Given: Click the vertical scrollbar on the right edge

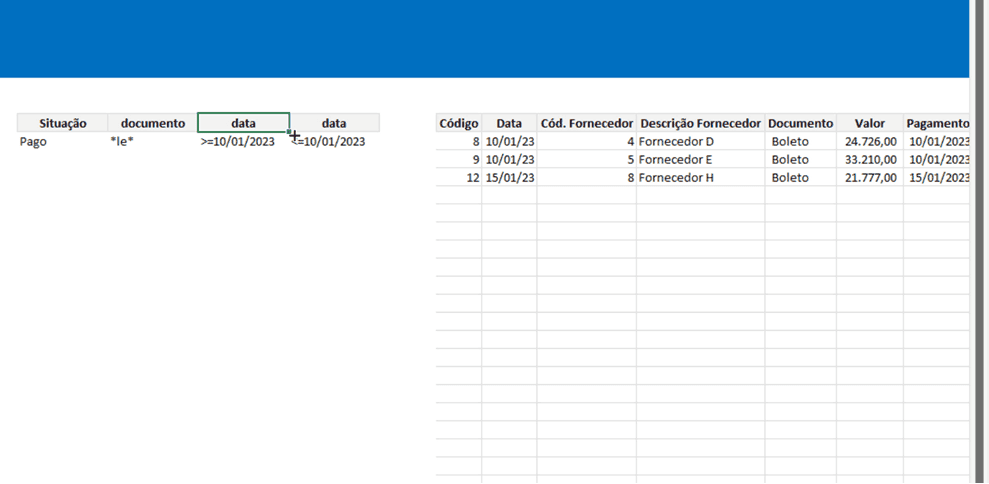Looking at the screenshot, I should tap(979, 240).
